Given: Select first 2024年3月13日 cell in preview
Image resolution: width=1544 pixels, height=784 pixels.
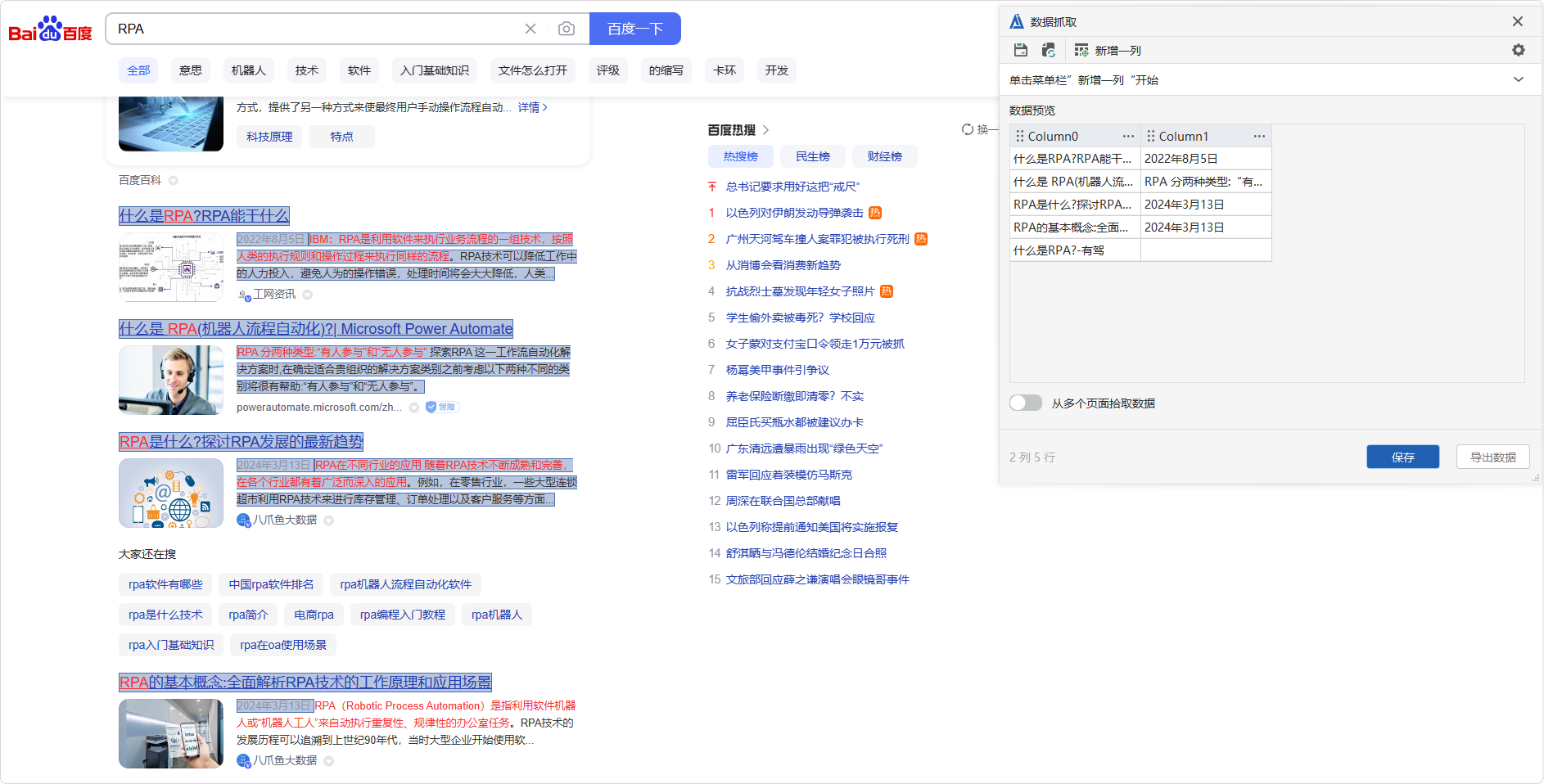Looking at the screenshot, I should point(1206,205).
